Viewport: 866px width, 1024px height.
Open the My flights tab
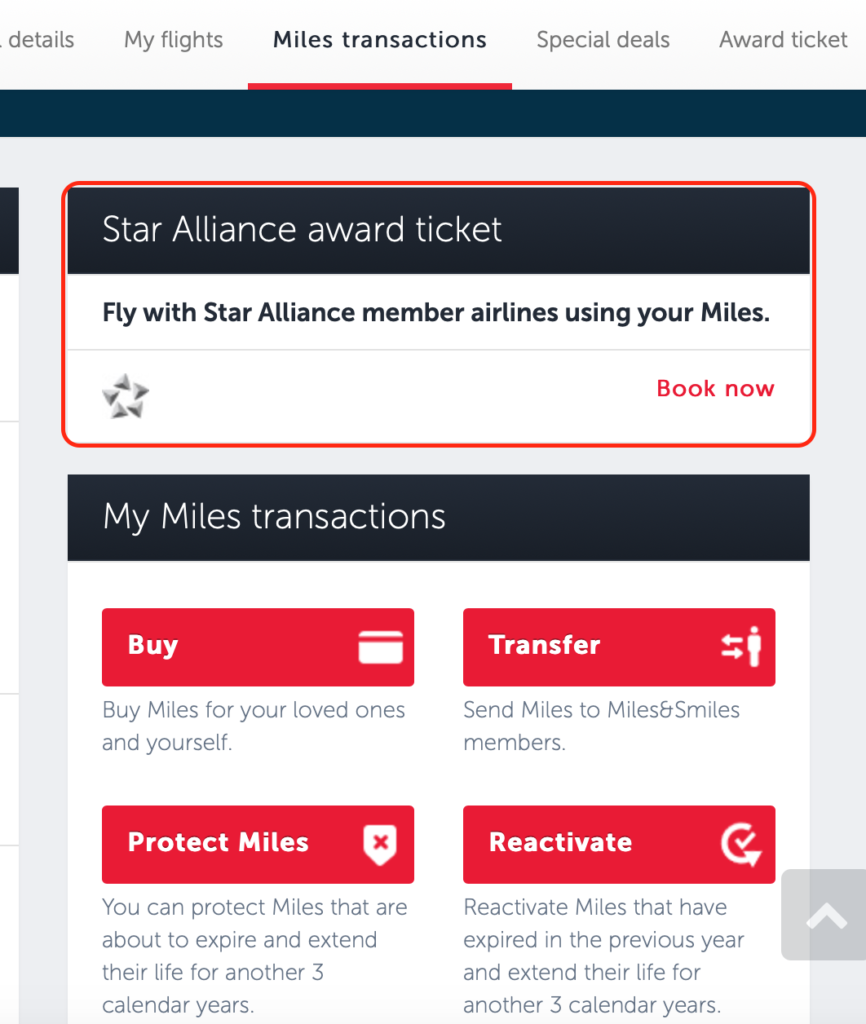[174, 40]
